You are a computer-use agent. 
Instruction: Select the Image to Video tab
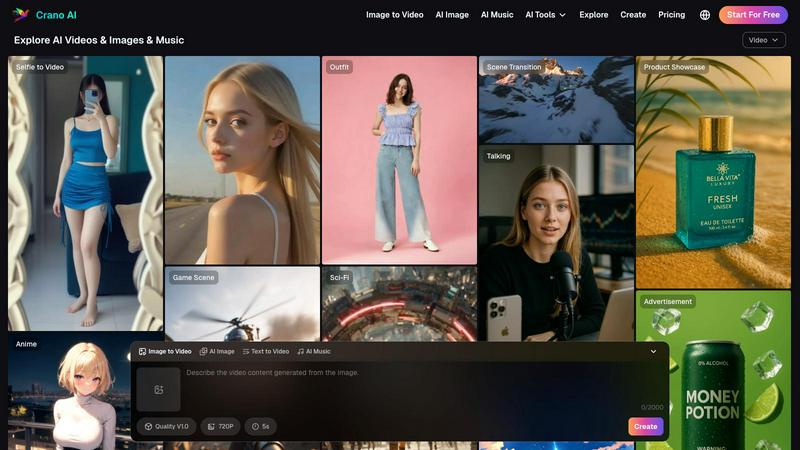165,352
